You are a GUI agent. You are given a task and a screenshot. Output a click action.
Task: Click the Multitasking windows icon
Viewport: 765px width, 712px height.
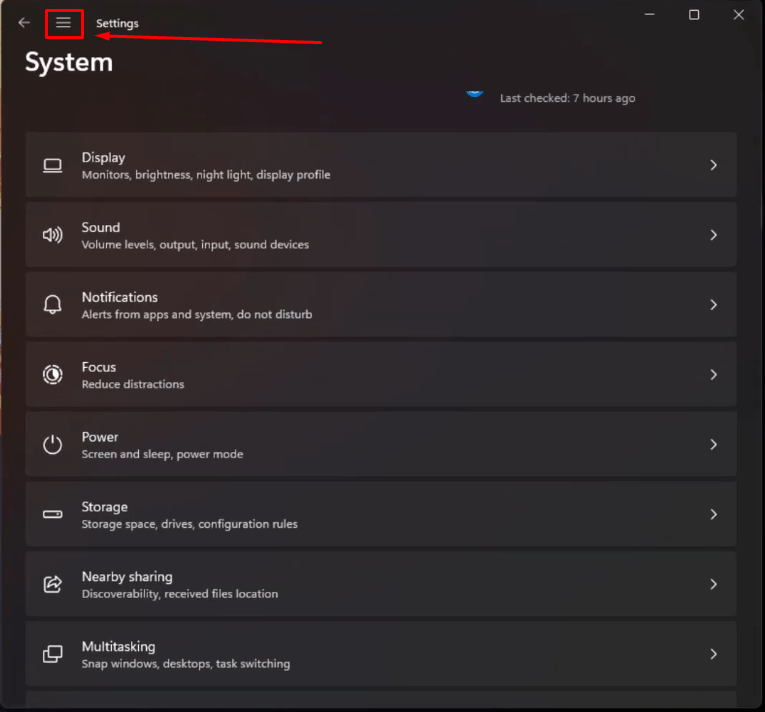pyautogui.click(x=53, y=654)
